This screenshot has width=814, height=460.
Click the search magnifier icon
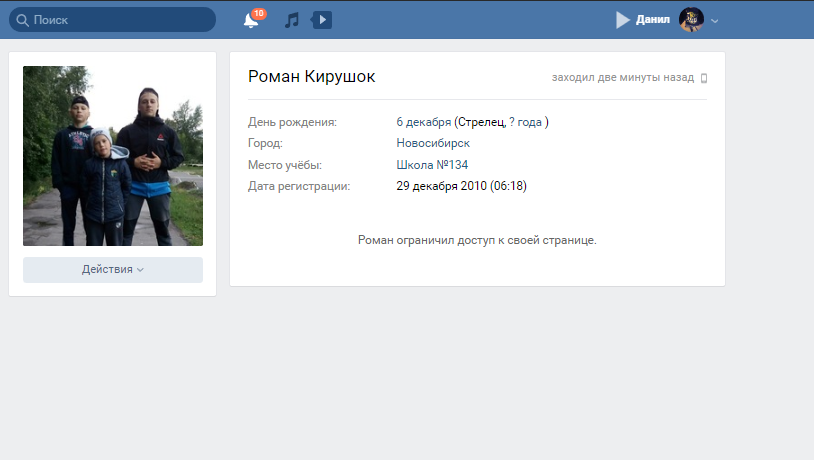tap(22, 20)
